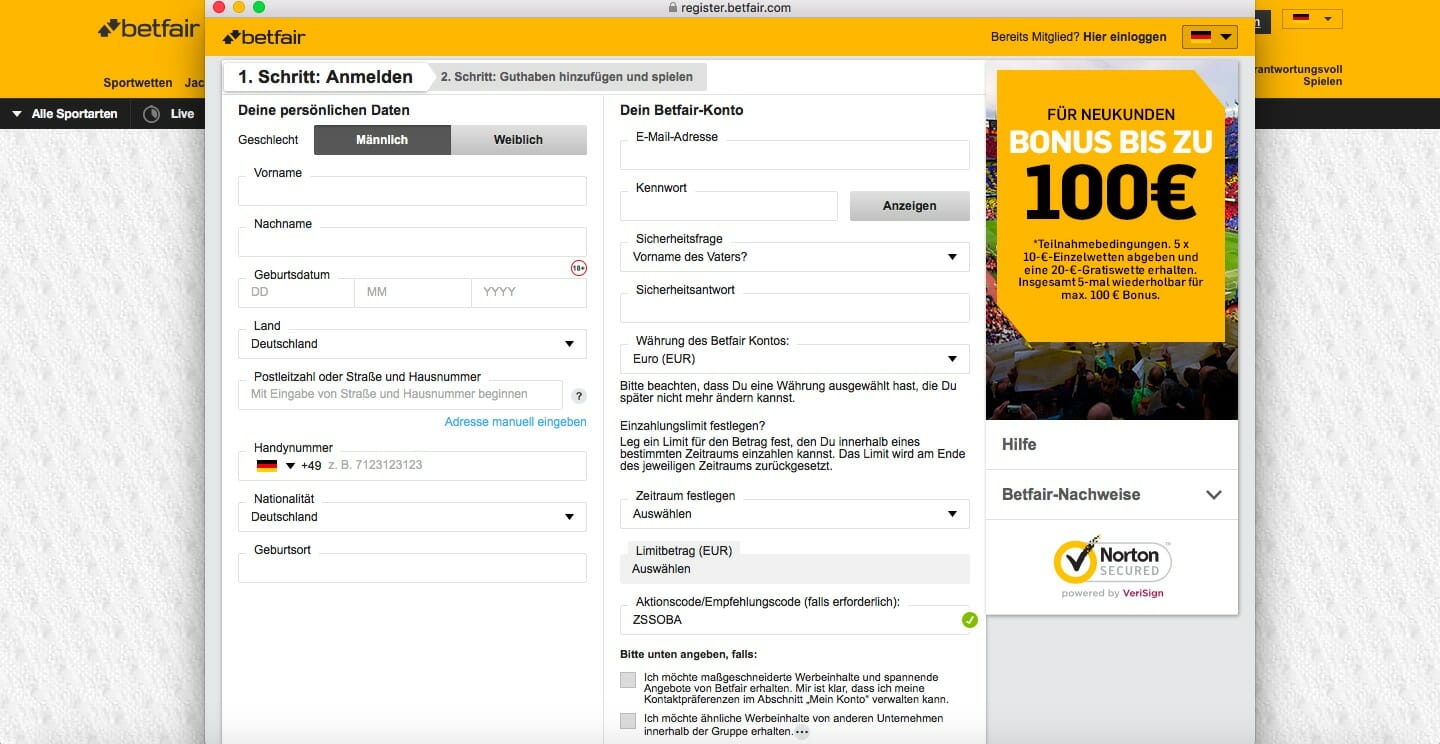Click the German flag in phone field
Screen dimensions: 1440x744
coord(266,466)
